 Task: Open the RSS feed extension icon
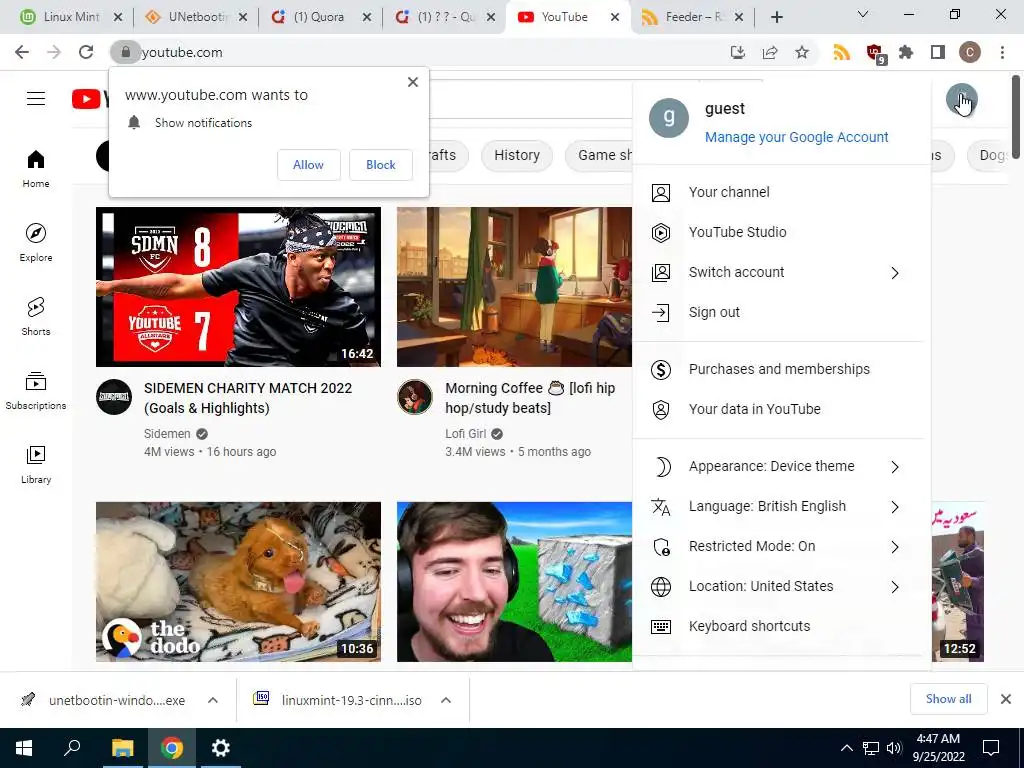[842, 52]
